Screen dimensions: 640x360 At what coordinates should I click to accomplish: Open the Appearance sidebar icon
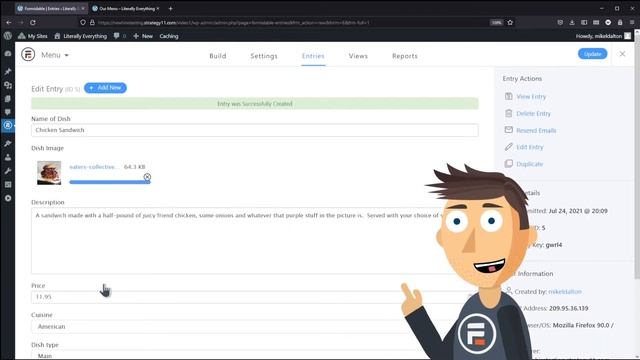(7, 143)
